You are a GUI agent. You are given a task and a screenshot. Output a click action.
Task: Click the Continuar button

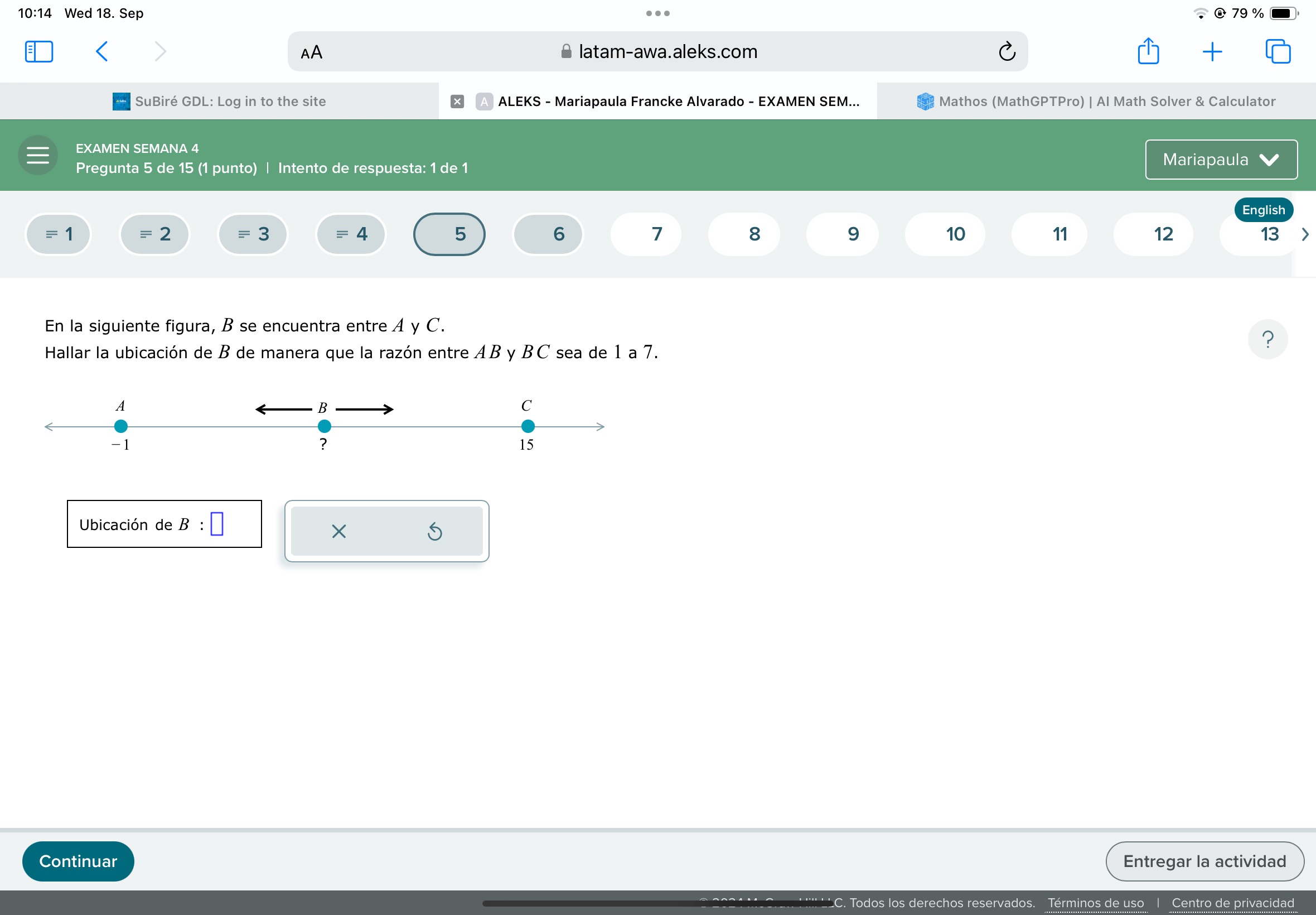(78, 861)
